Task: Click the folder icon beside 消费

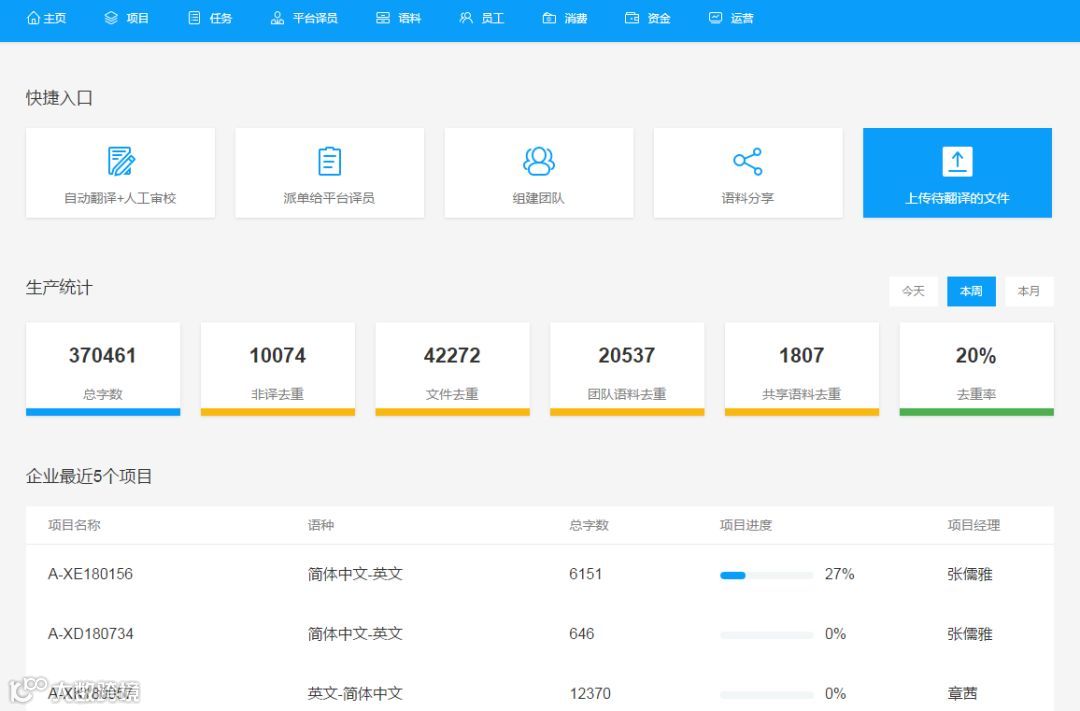Action: coord(549,18)
